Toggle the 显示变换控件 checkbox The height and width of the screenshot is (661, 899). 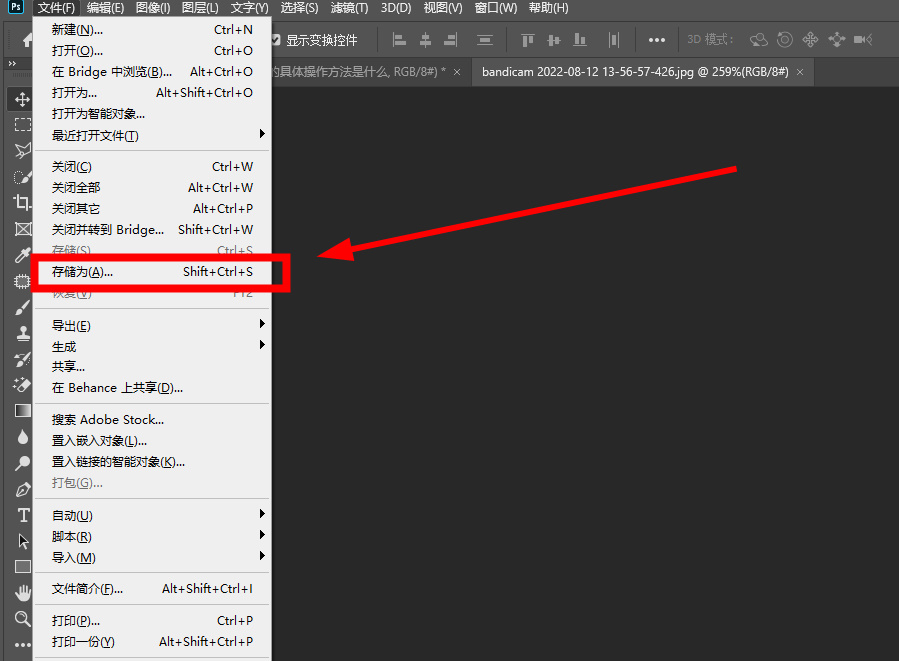[x=277, y=40]
